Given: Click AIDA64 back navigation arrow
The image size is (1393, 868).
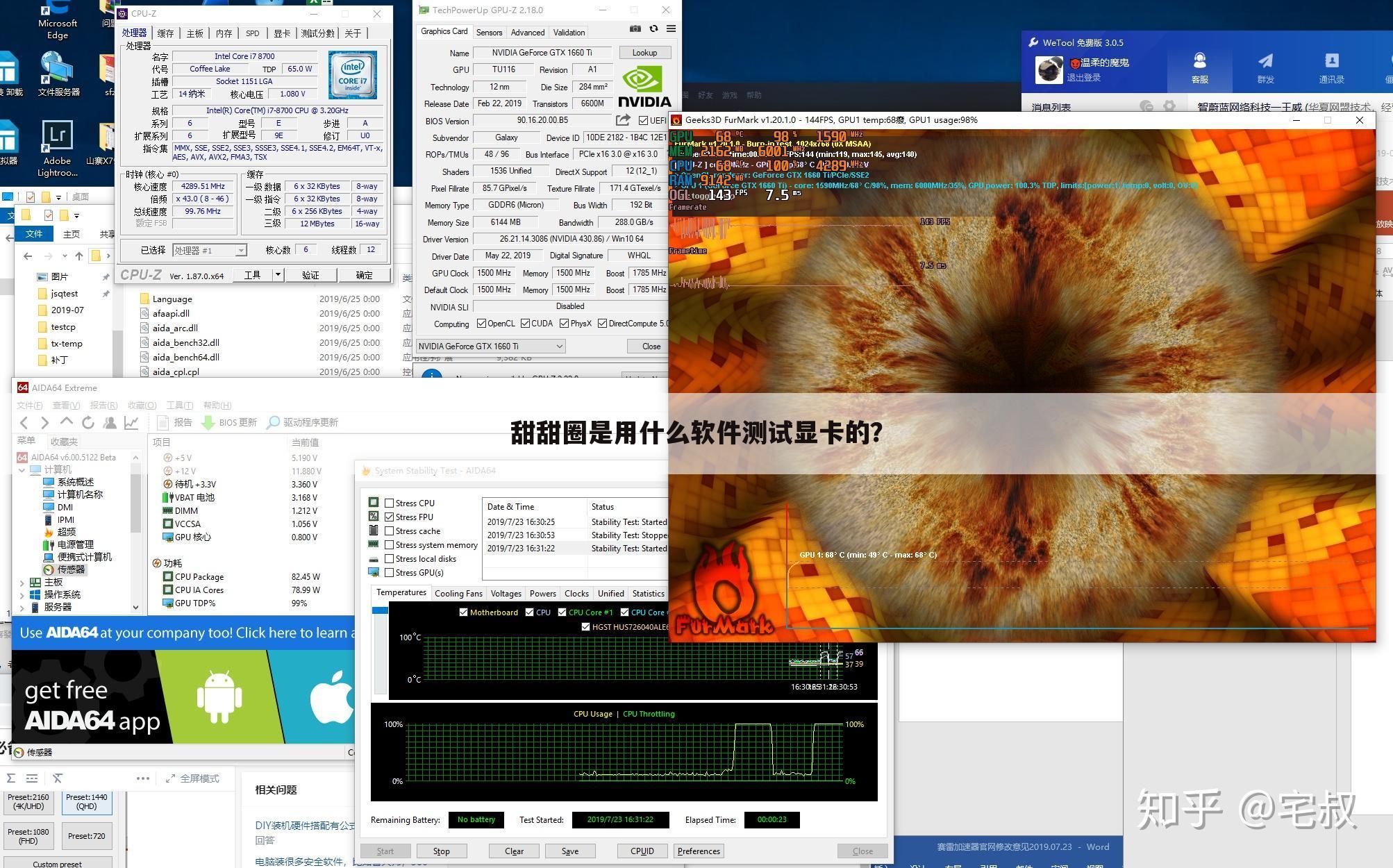Looking at the screenshot, I should coord(24,422).
